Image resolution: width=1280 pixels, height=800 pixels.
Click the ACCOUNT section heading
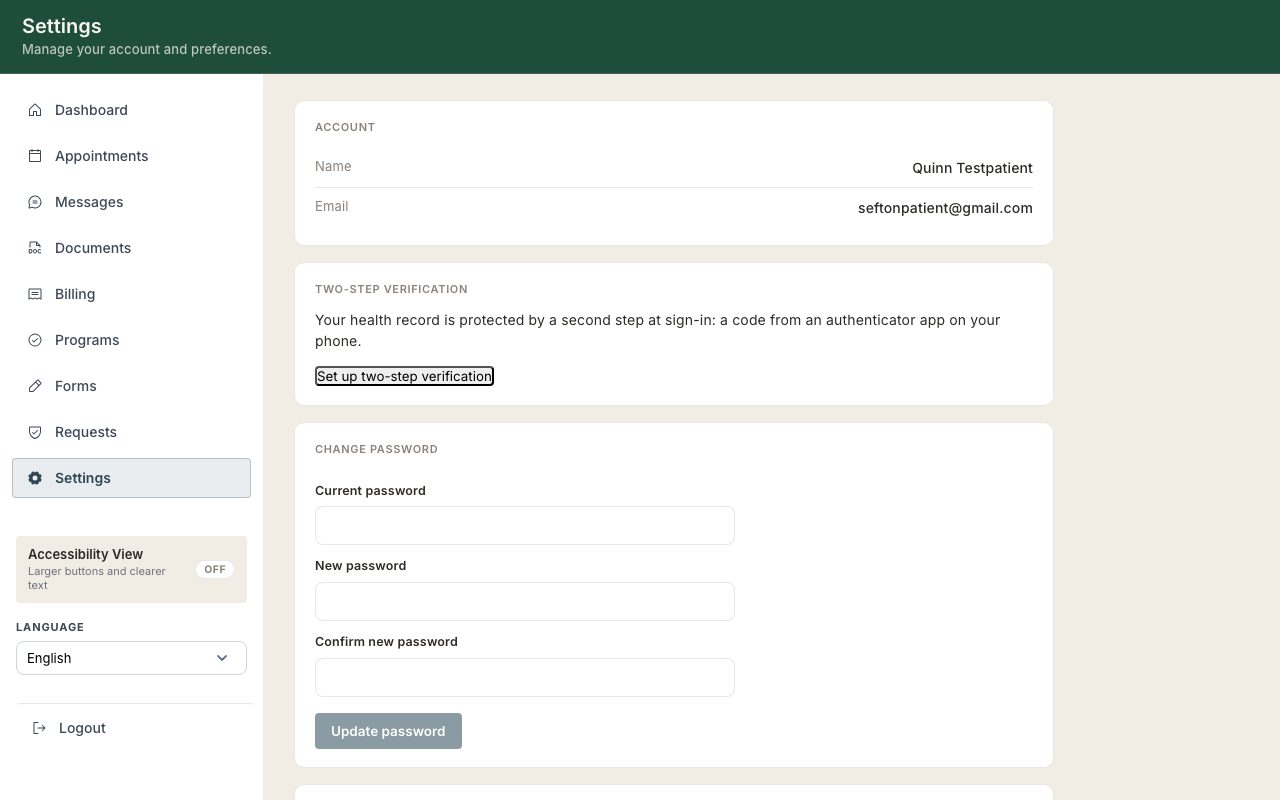[345, 127]
